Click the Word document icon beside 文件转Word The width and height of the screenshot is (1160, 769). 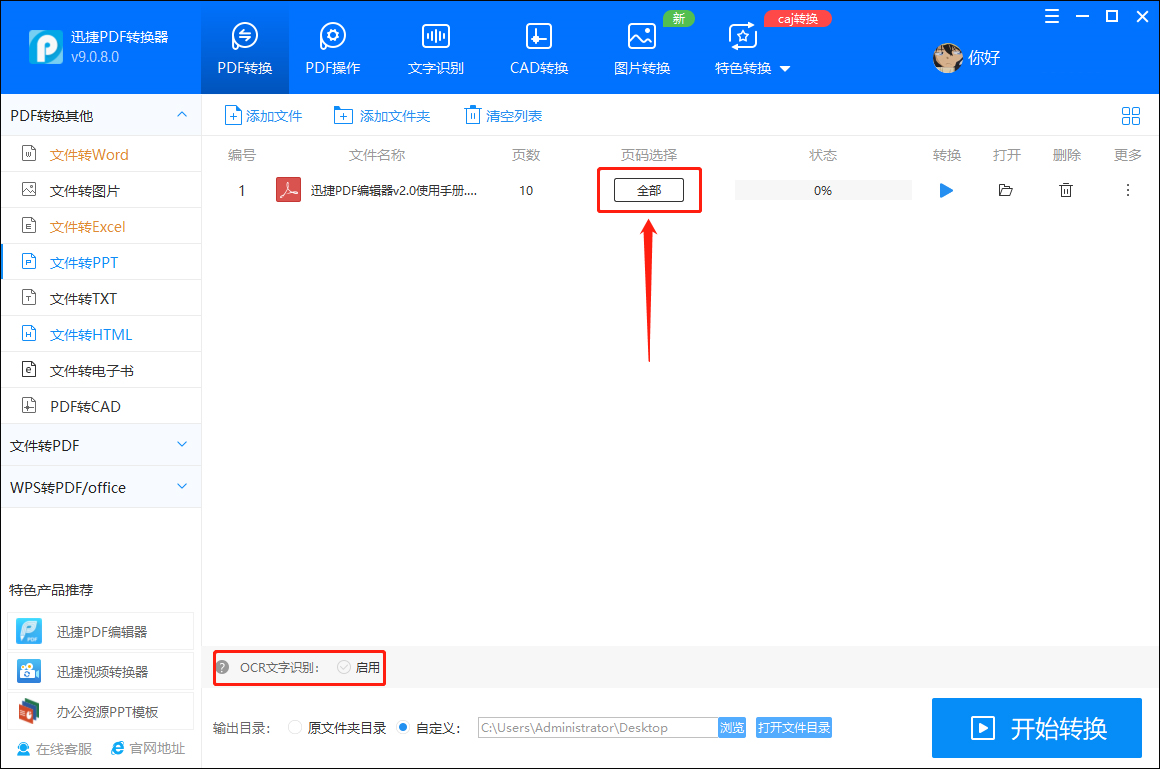(x=29, y=153)
